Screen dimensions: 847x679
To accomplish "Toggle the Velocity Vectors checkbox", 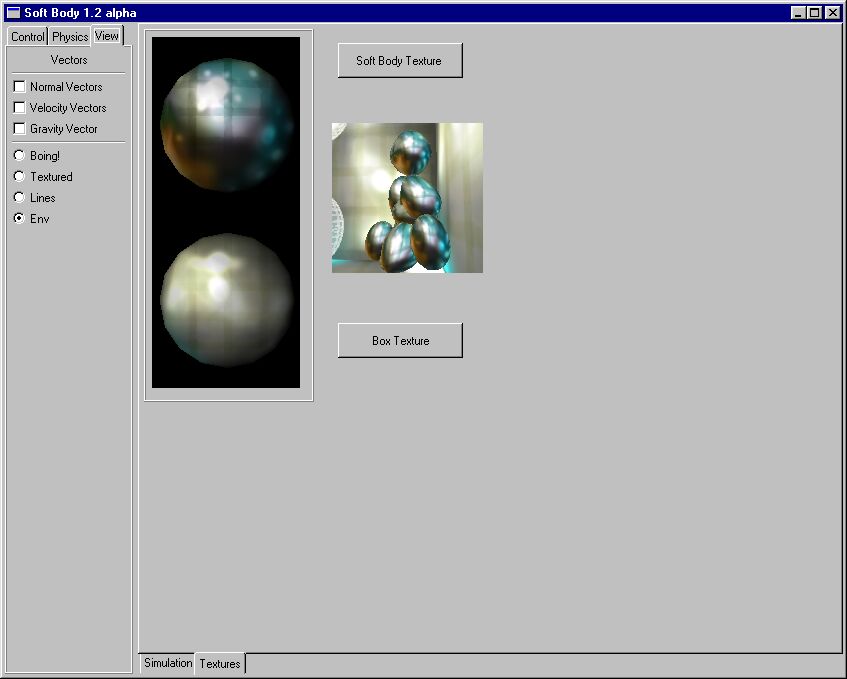I will click(20, 108).
